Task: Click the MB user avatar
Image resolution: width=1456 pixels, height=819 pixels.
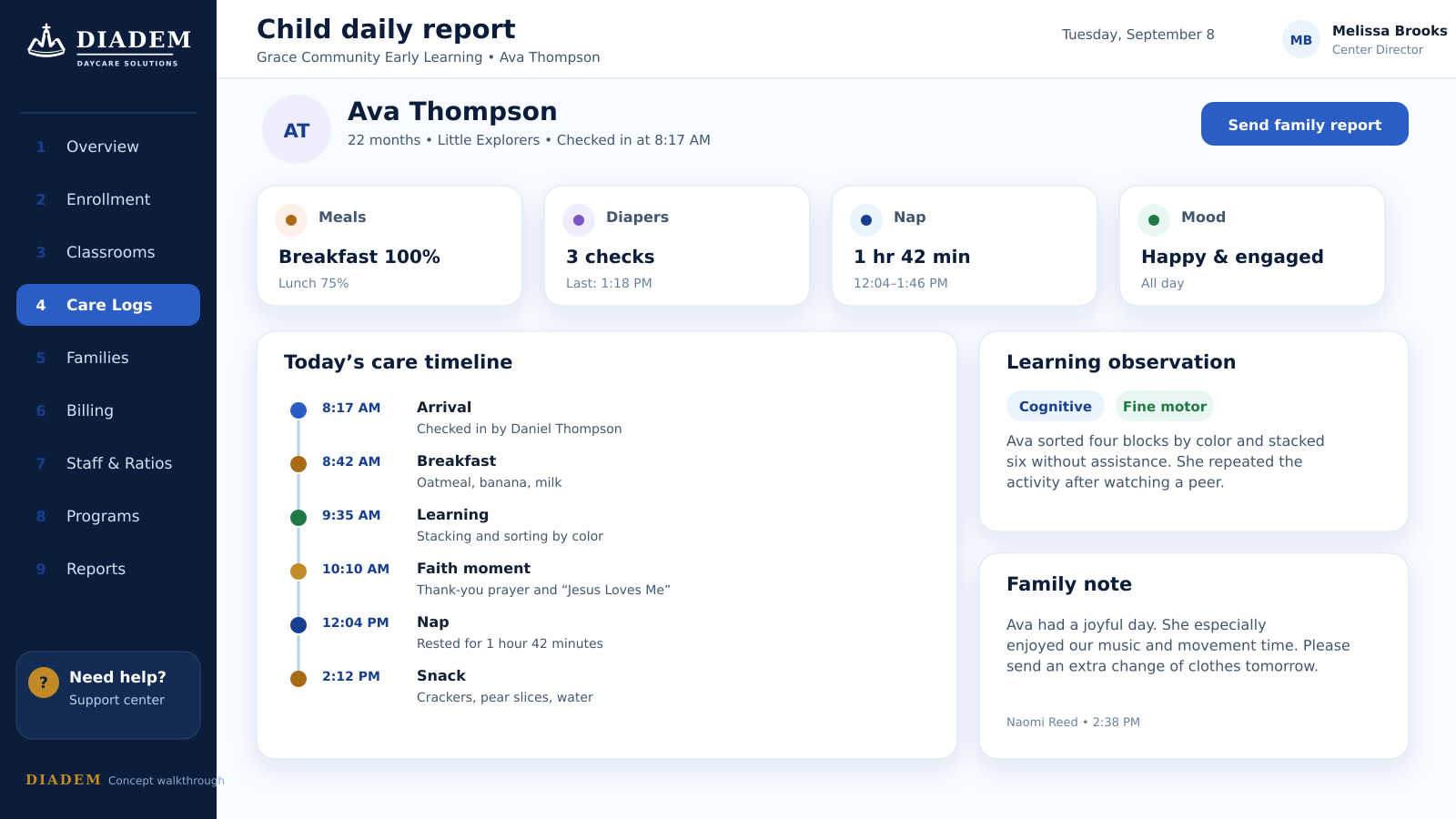Action: tap(1301, 39)
